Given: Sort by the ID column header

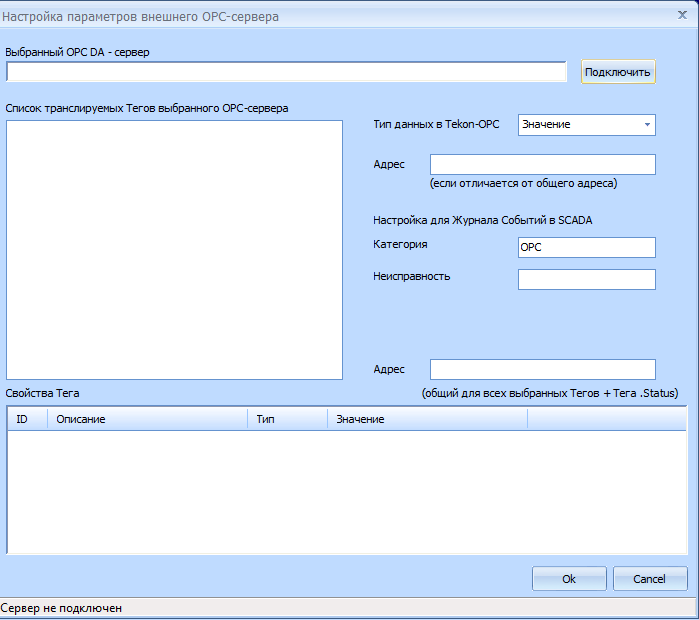Looking at the screenshot, I should pos(27,419).
